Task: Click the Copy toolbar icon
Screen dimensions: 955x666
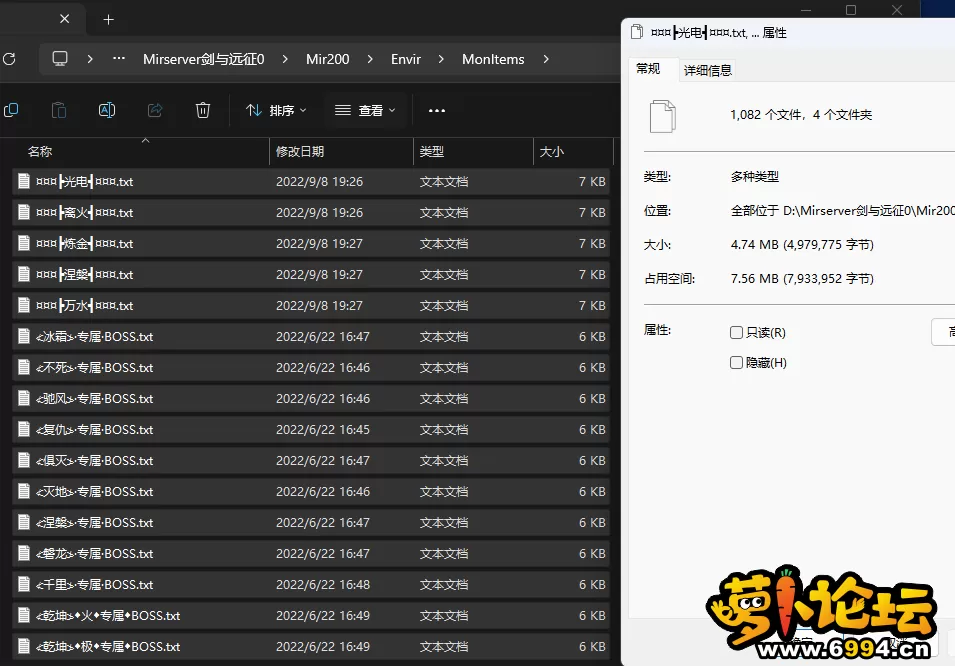Action: coord(11,110)
